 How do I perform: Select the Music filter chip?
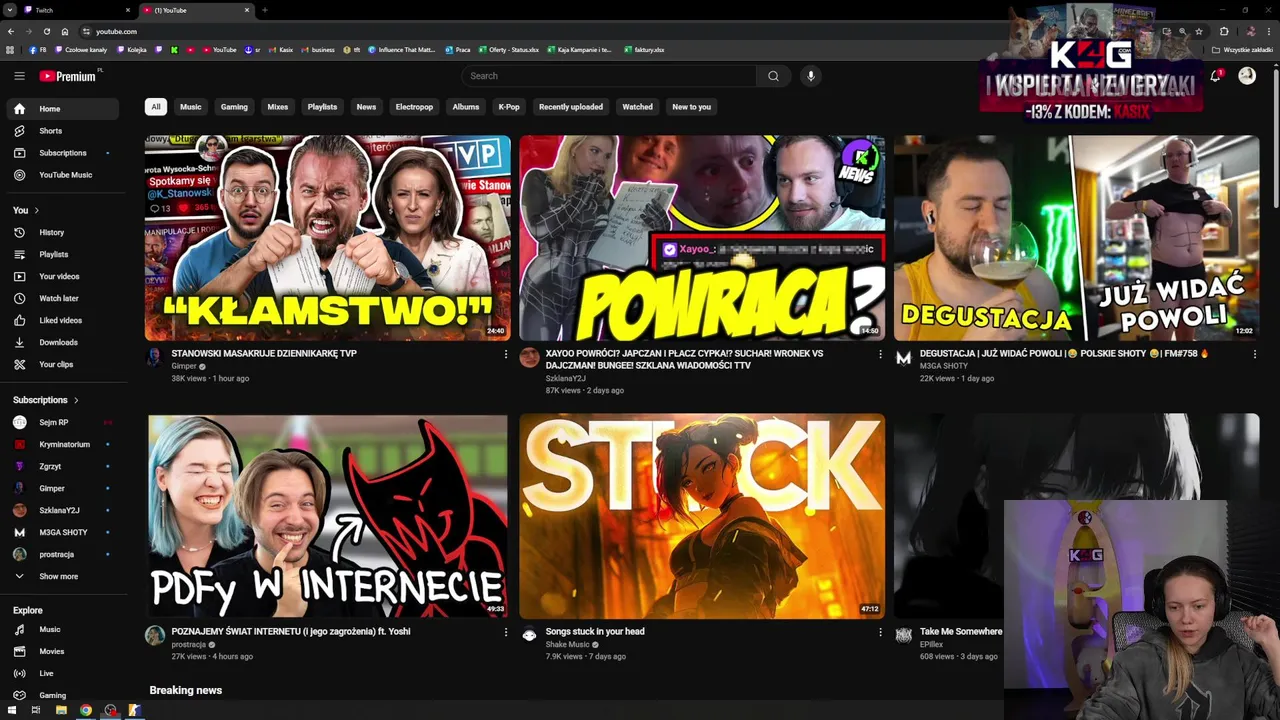190,107
